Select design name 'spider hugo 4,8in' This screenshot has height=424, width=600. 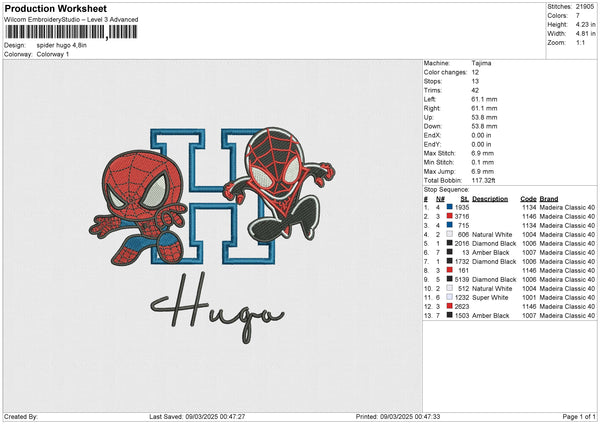tap(62, 45)
